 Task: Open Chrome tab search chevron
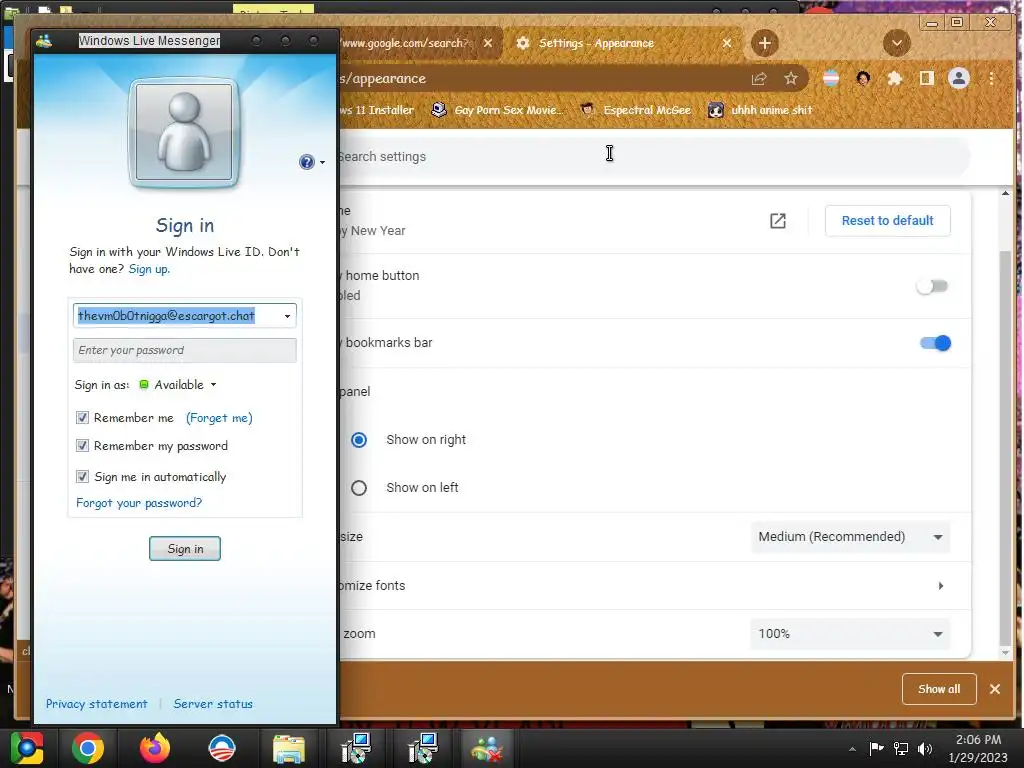[x=897, y=43]
